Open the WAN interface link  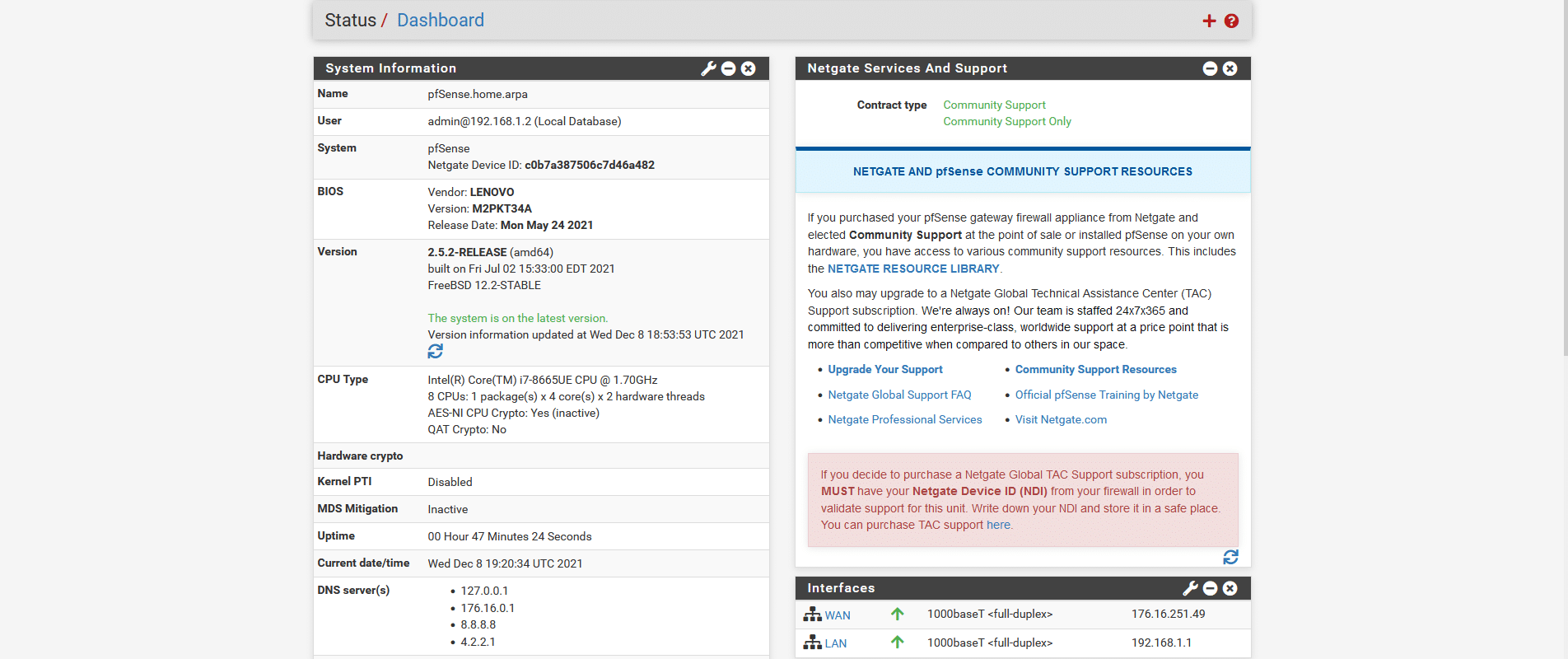838,615
